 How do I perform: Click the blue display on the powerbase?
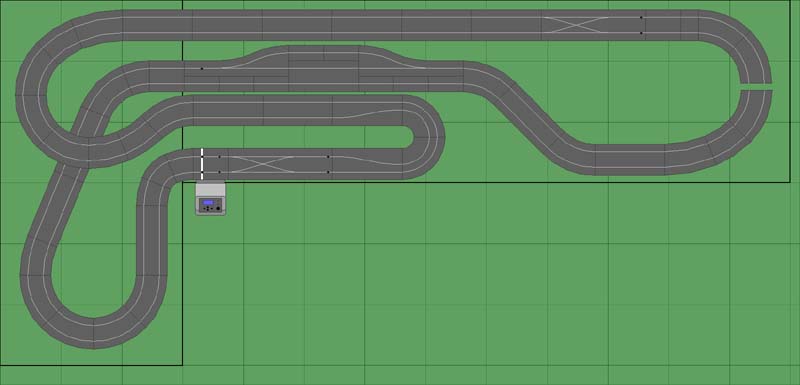pyautogui.click(x=208, y=202)
